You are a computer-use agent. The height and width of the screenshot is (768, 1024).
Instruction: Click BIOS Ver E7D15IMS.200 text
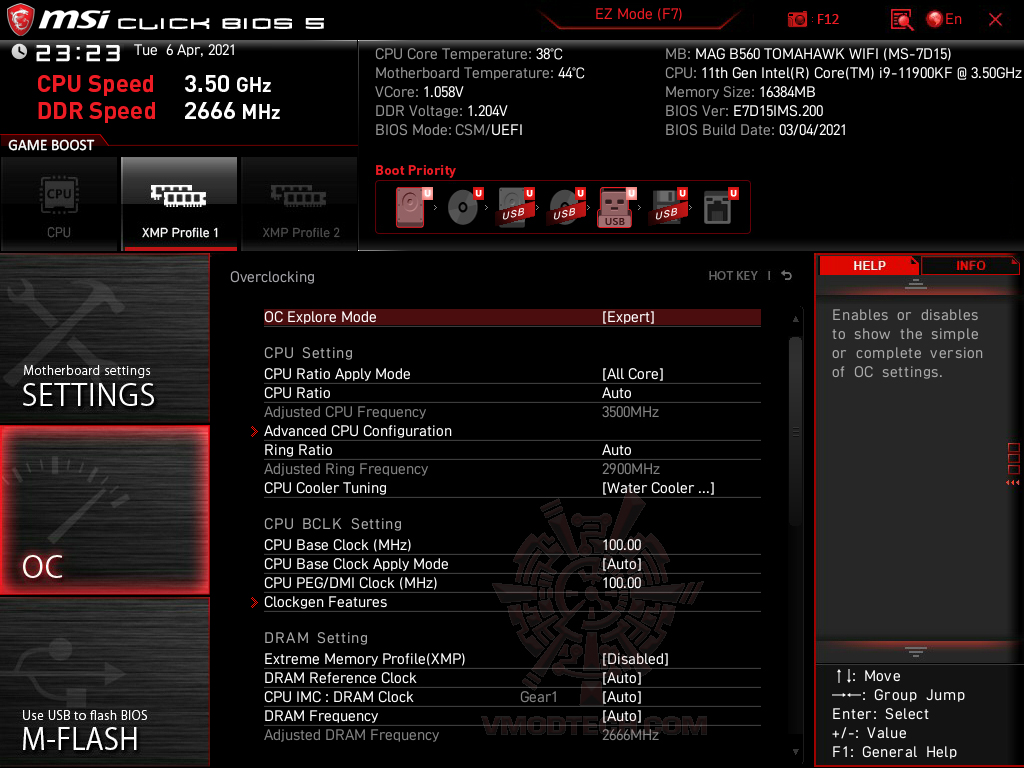tap(744, 111)
